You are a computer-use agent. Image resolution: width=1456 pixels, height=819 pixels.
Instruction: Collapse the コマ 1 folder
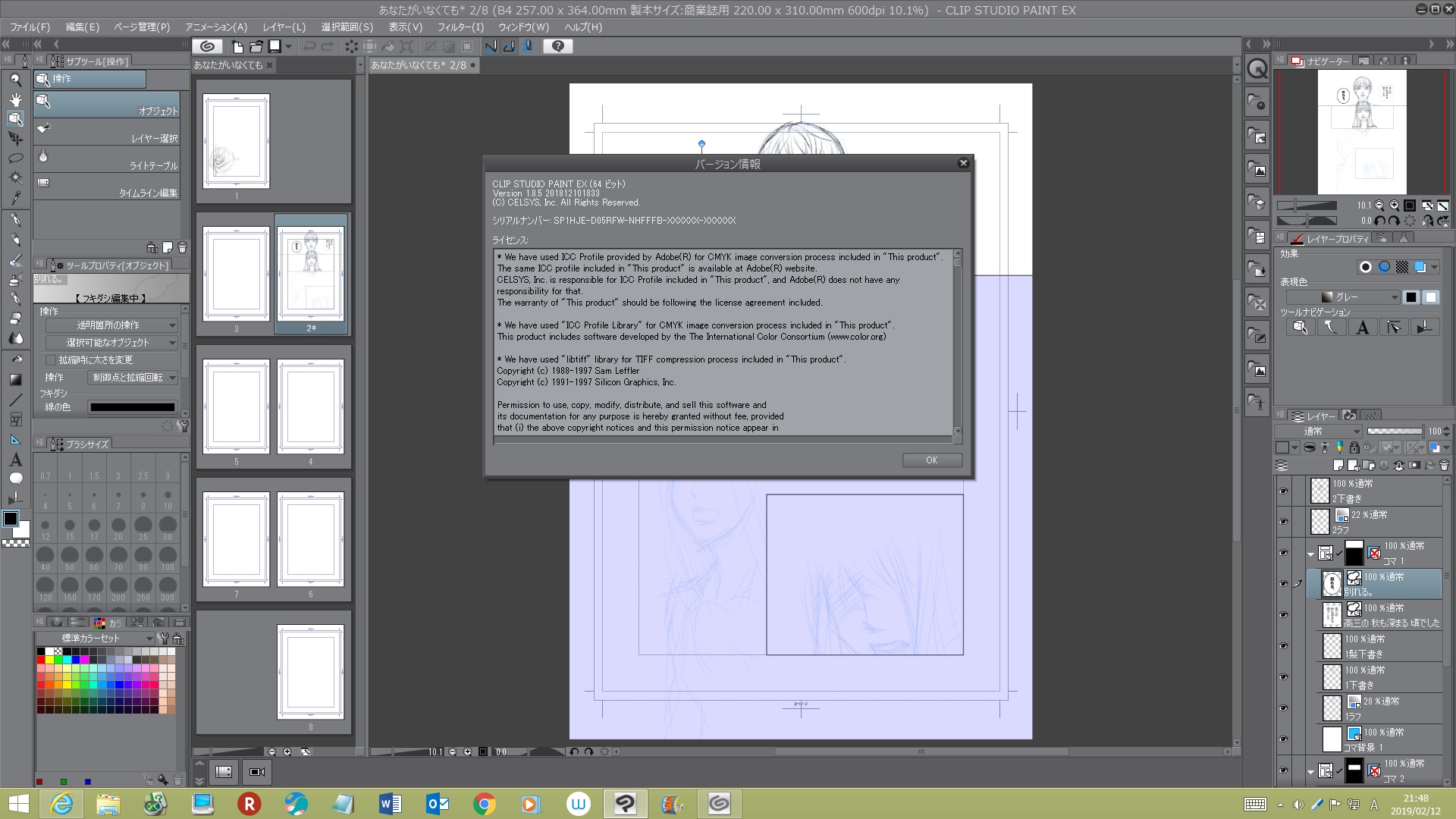coord(1310,554)
